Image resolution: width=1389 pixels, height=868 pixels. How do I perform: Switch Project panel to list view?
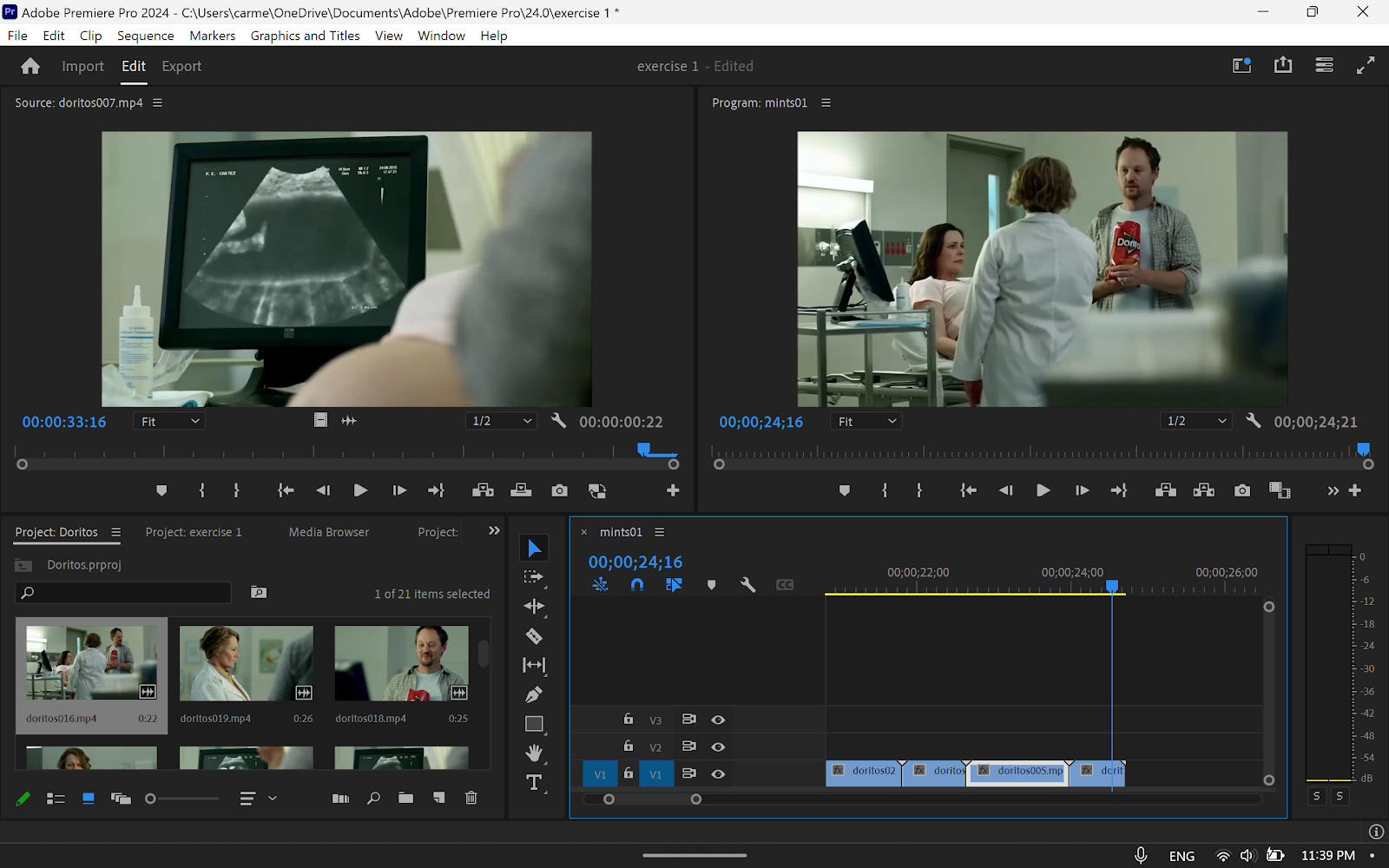56,798
